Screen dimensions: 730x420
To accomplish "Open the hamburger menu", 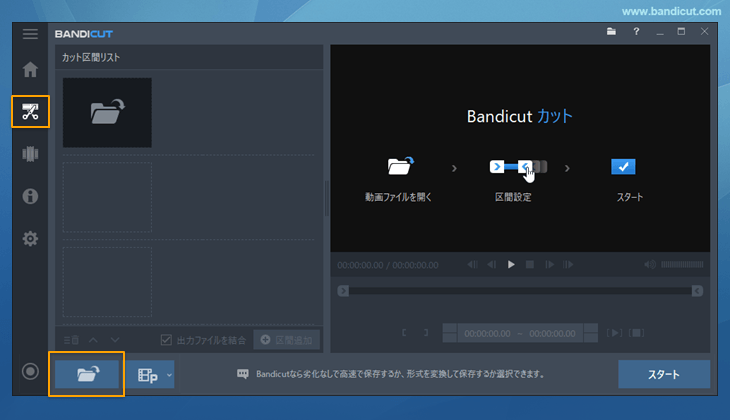I will 30,34.
